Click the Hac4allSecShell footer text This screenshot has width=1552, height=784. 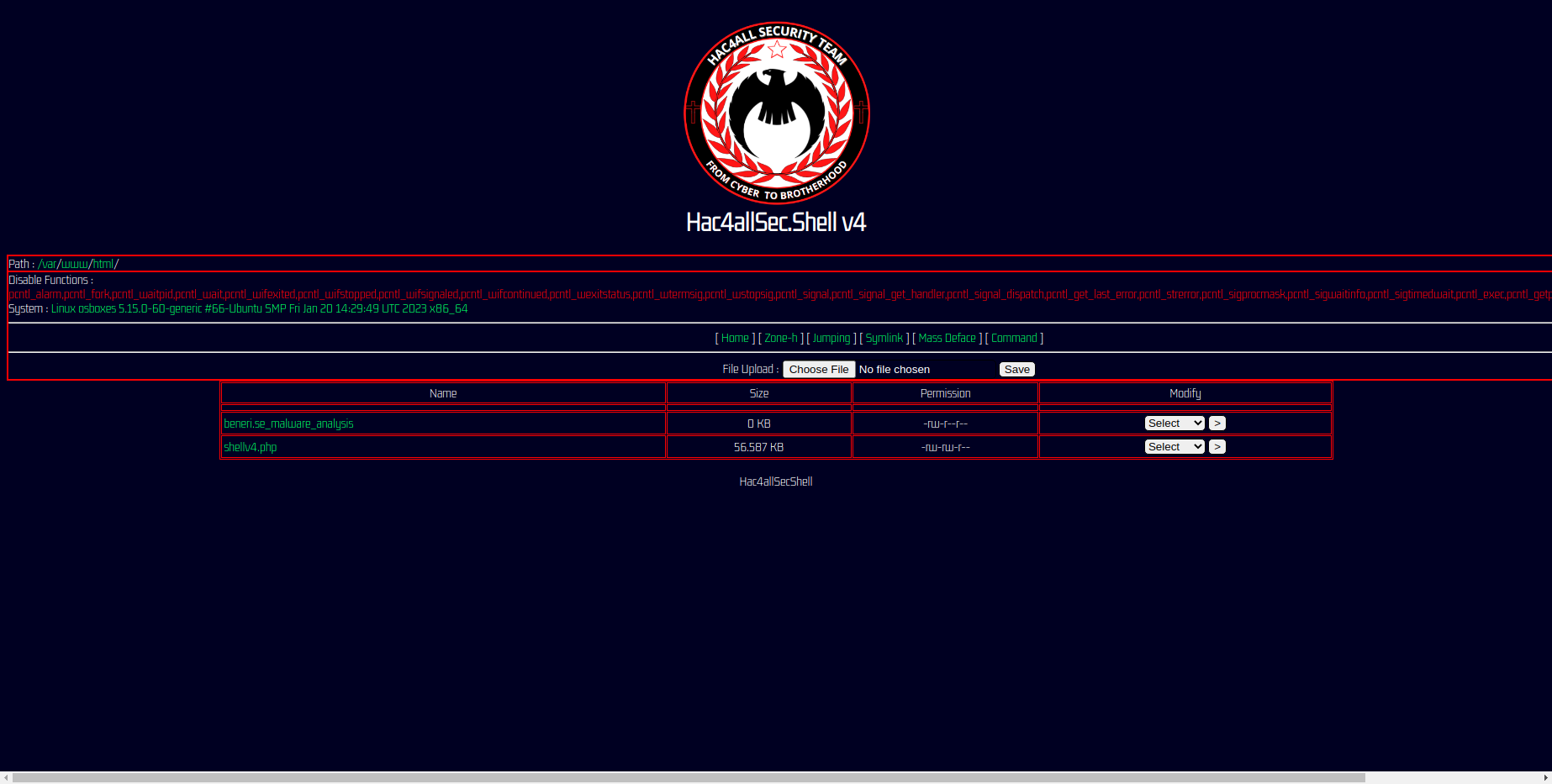pos(776,481)
